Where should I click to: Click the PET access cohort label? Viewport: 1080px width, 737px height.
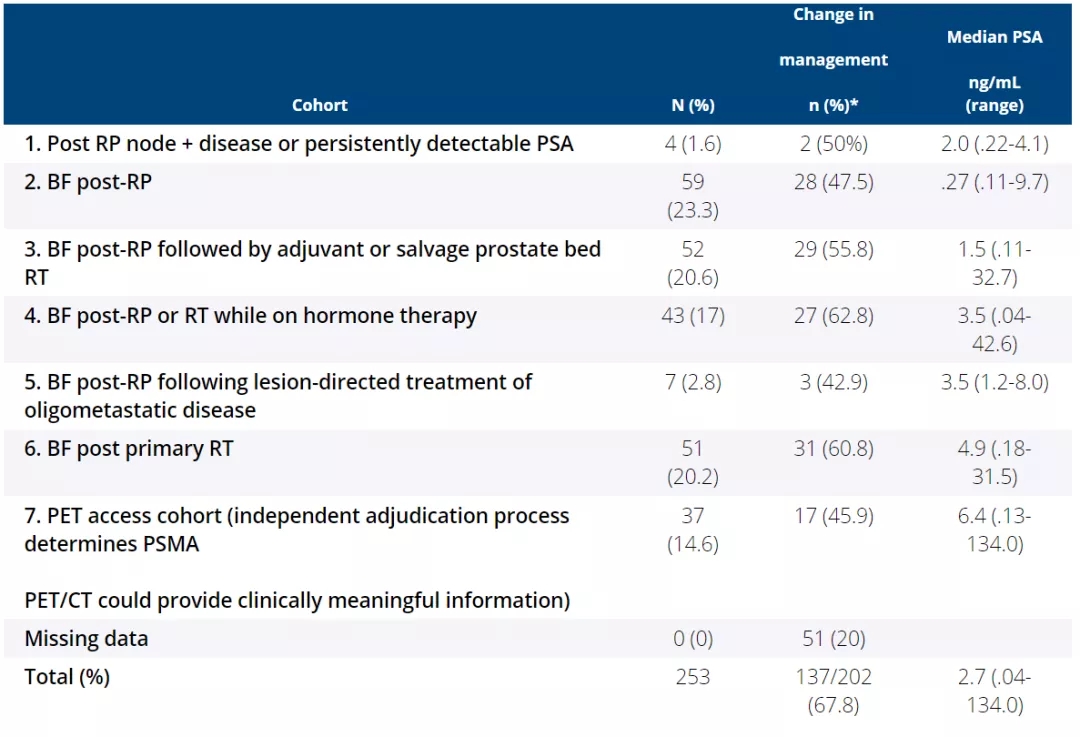[x=296, y=529]
